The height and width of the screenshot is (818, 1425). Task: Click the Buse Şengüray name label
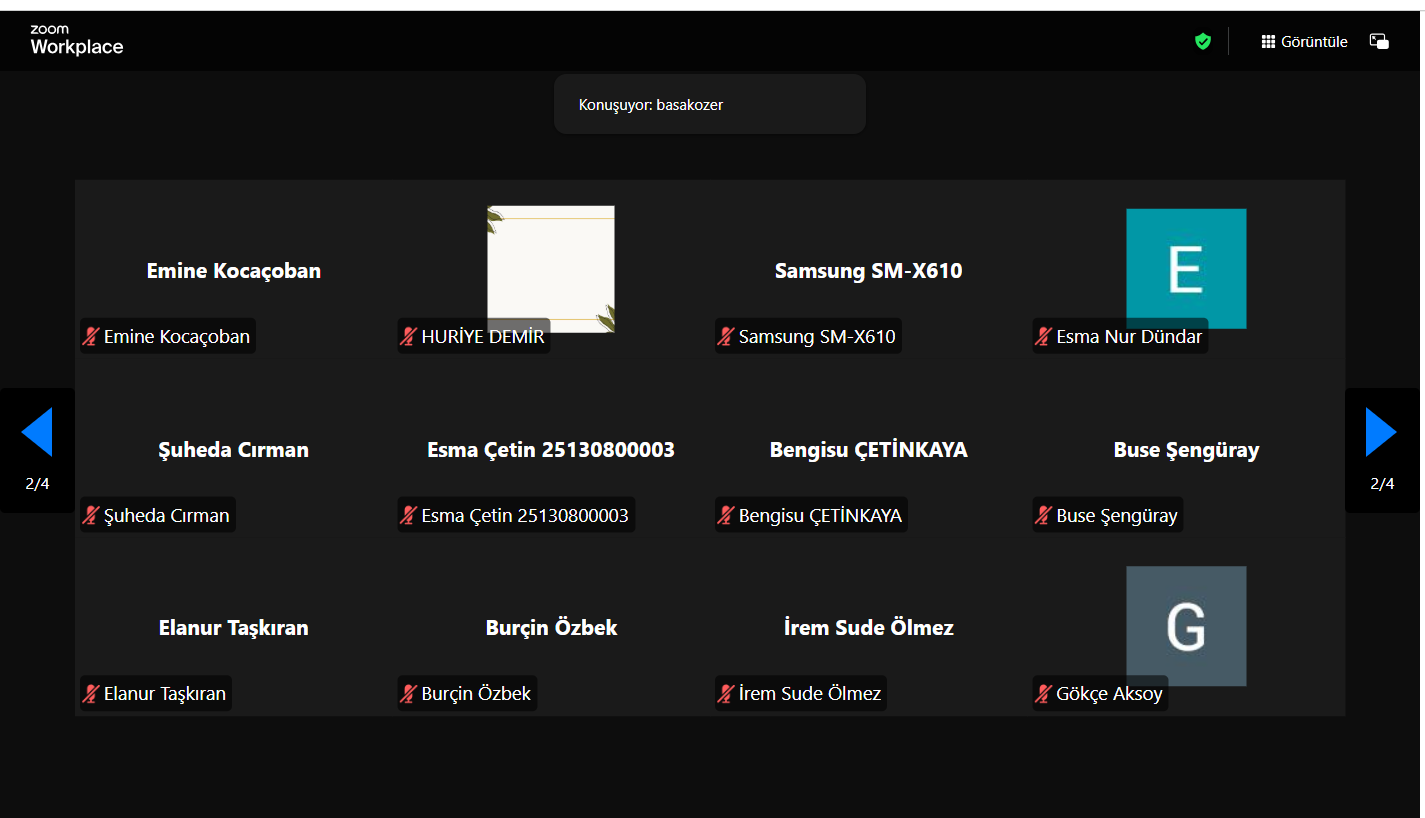[1116, 516]
